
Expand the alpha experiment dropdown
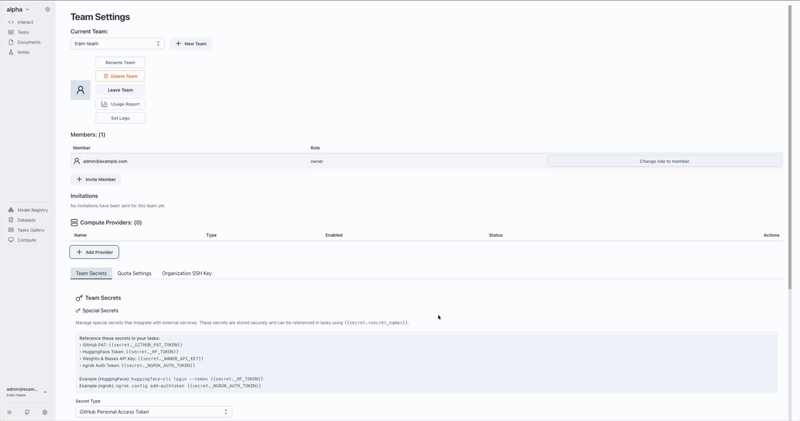click(x=18, y=9)
